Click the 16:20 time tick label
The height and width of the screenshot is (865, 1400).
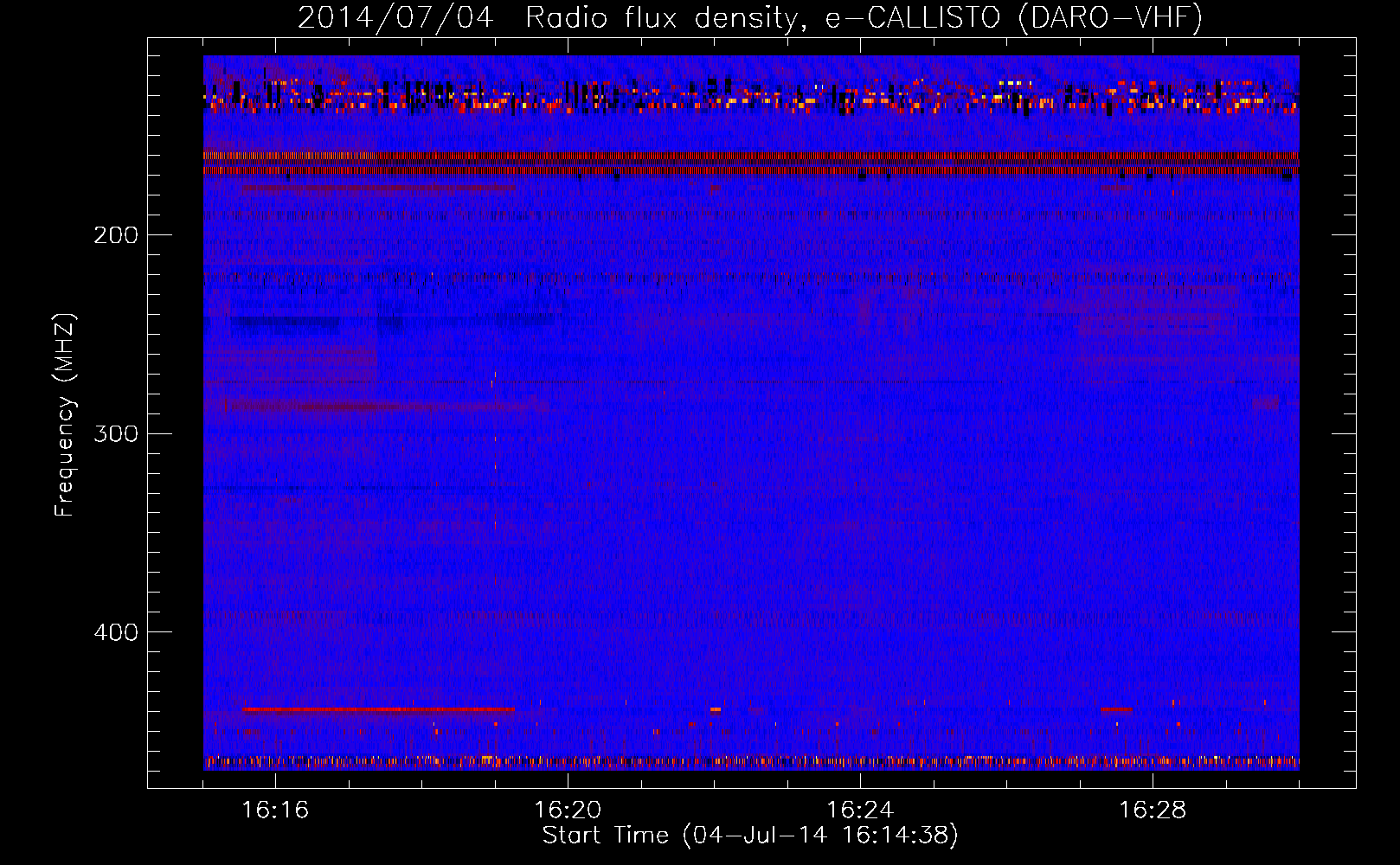pyautogui.click(x=568, y=810)
